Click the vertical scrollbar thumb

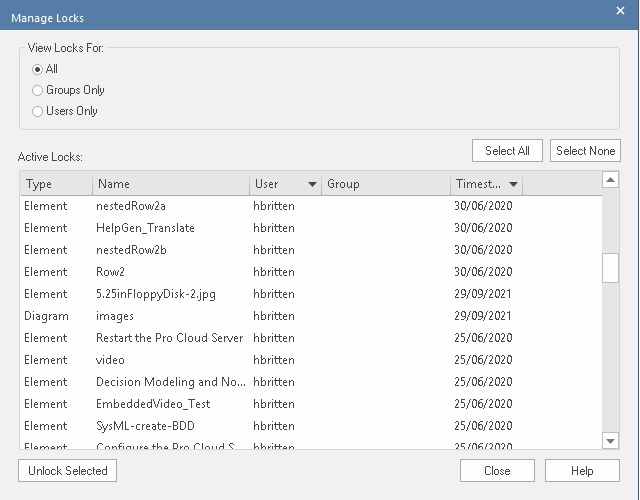610,269
